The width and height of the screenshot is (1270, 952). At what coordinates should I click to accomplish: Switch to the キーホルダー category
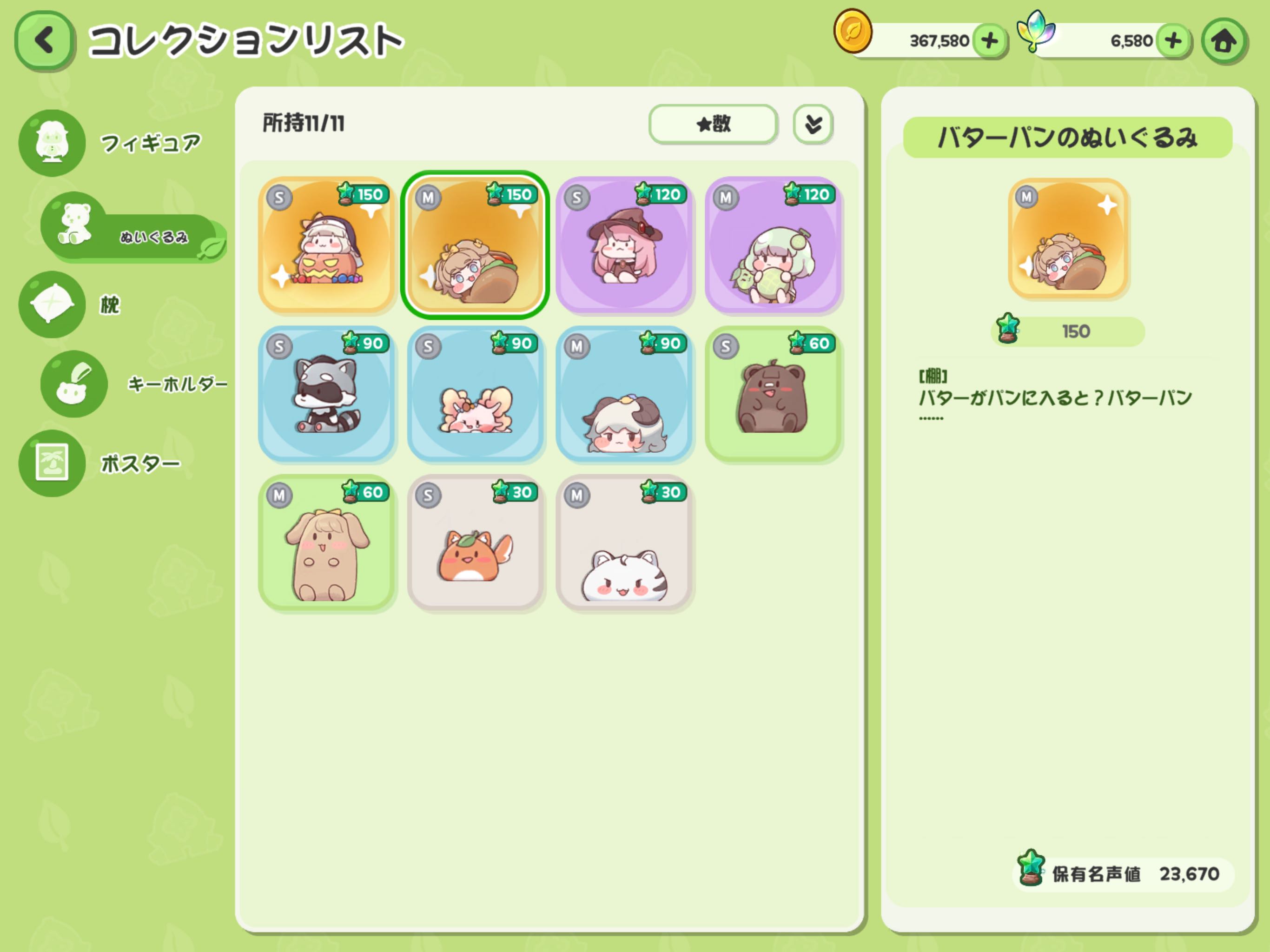tap(135, 383)
